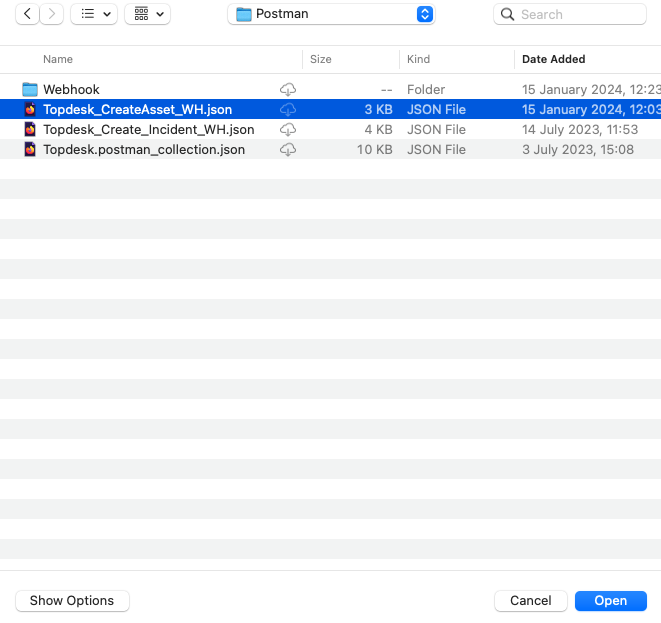Click the 4 KB size cell

(378, 129)
